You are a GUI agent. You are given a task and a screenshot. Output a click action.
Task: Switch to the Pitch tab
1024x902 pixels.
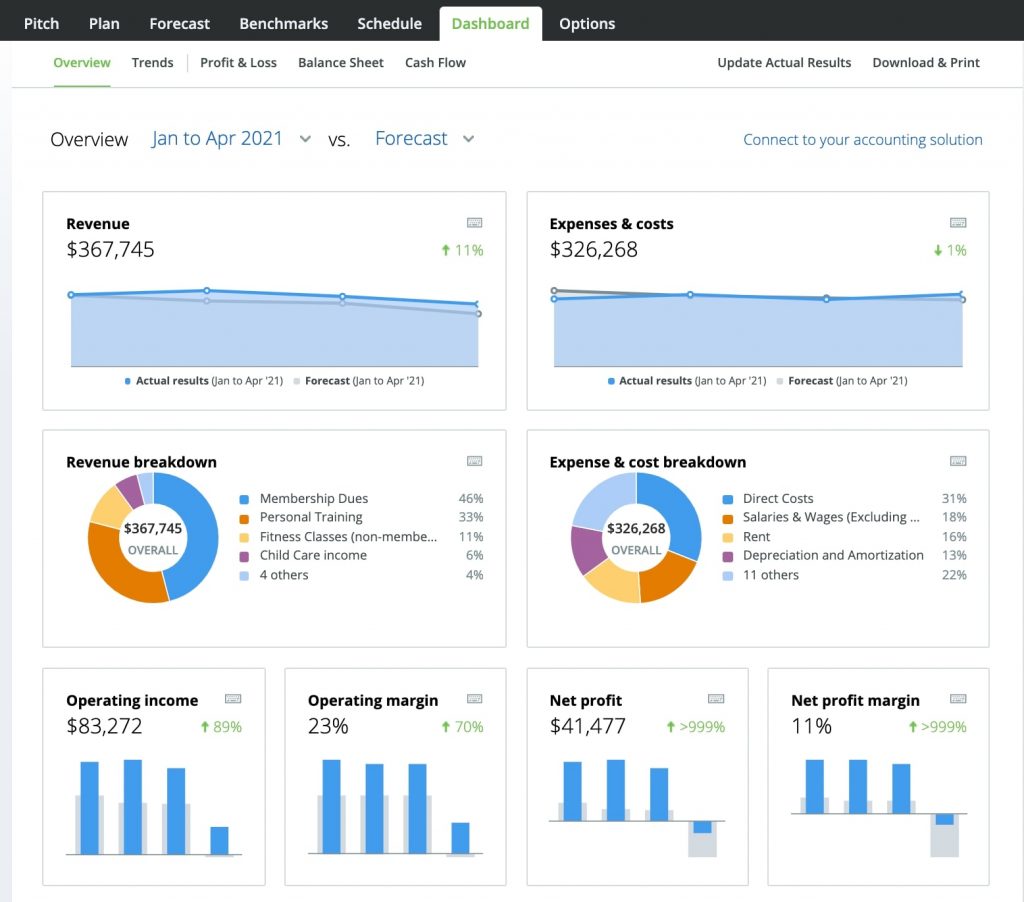pyautogui.click(x=41, y=24)
